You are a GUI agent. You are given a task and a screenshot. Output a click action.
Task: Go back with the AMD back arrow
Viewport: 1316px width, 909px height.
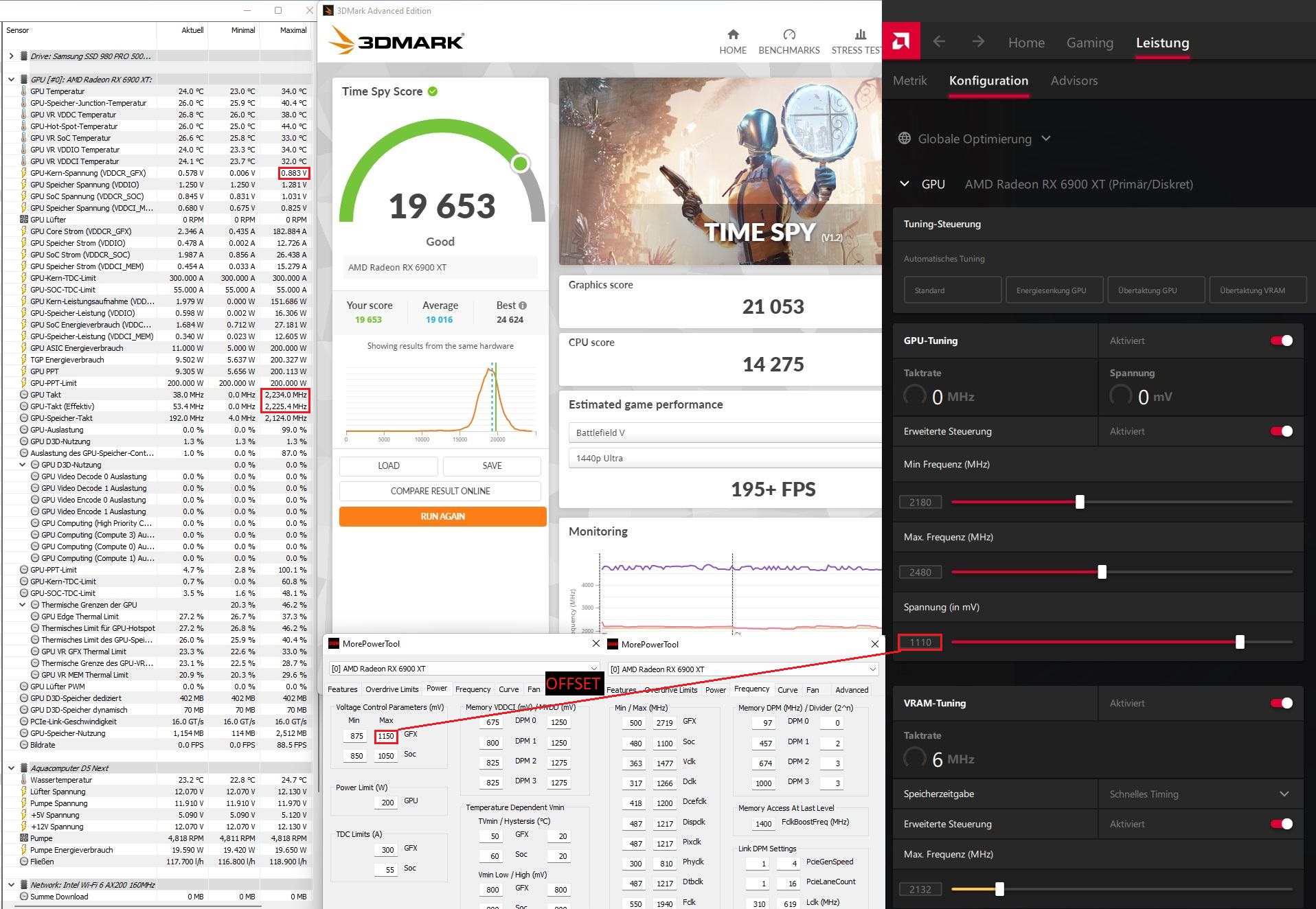click(x=939, y=42)
